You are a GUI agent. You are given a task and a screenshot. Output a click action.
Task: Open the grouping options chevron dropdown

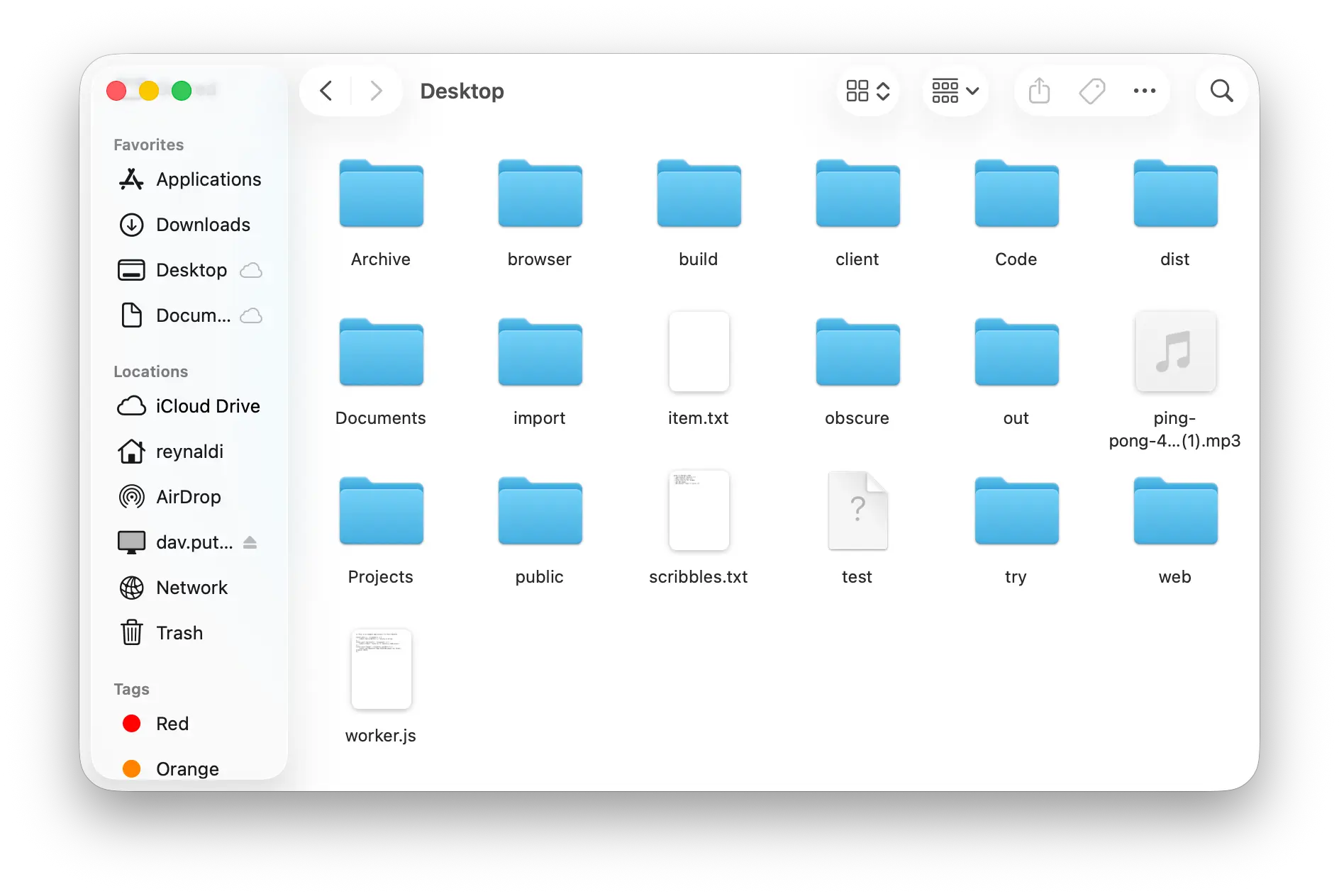(955, 91)
